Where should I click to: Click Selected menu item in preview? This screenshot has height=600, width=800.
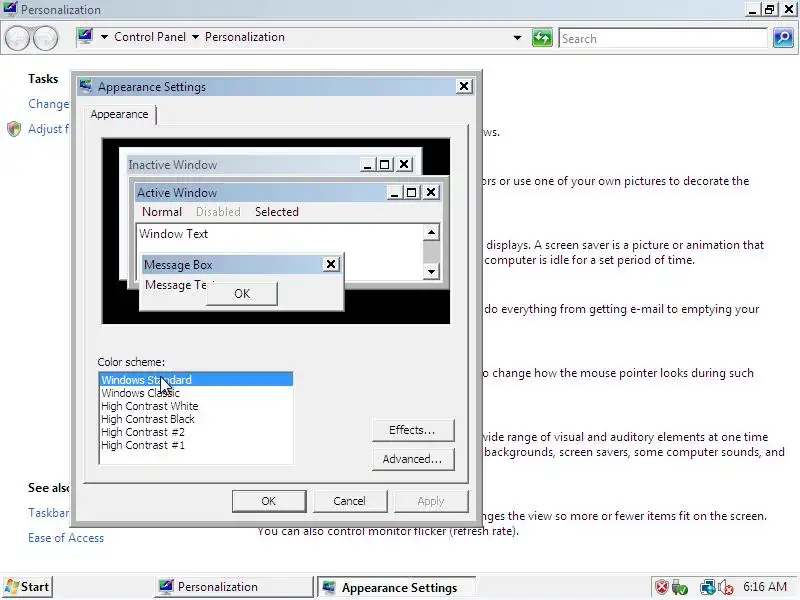[277, 212]
